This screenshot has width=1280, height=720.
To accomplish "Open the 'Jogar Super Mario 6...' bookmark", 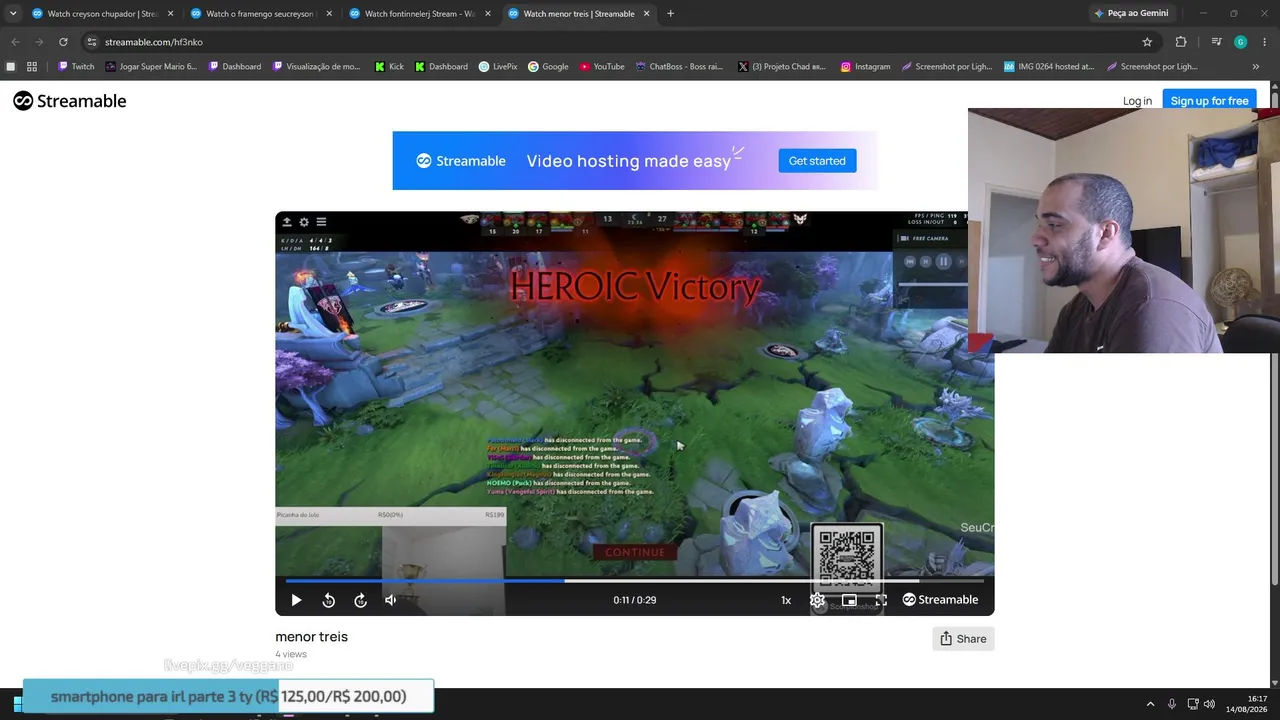I will pyautogui.click(x=151, y=67).
